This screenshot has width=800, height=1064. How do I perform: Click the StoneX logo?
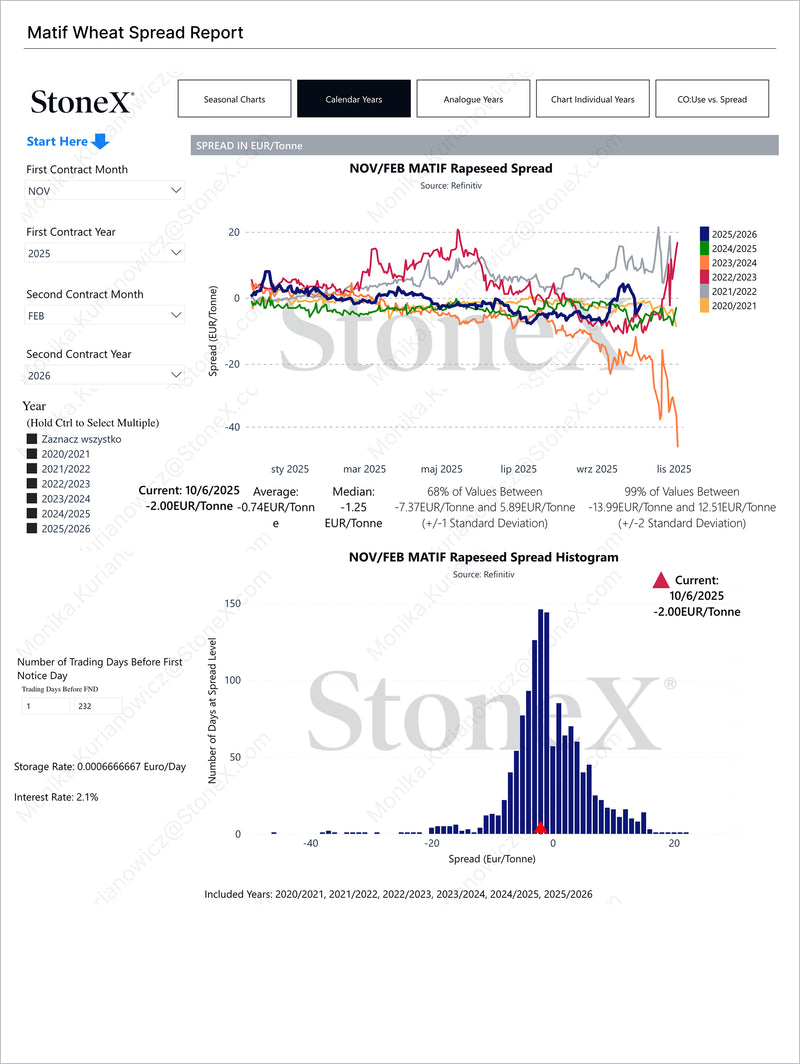[81, 101]
